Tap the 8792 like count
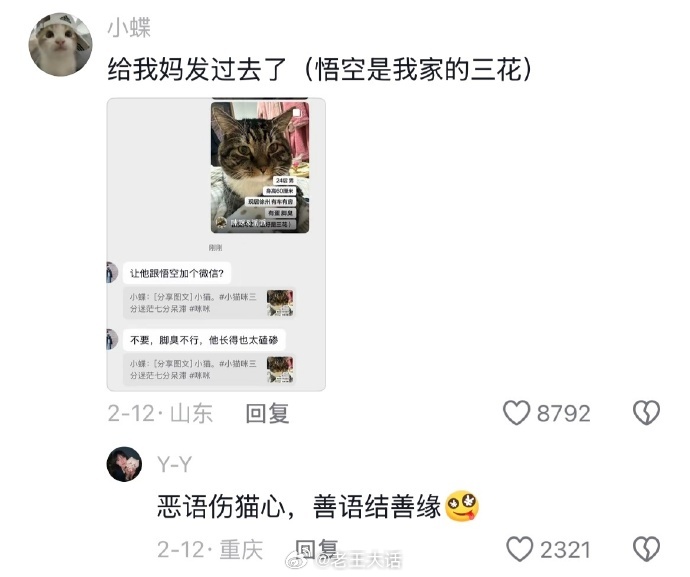Screen dimensions: 690x577 coord(564,414)
